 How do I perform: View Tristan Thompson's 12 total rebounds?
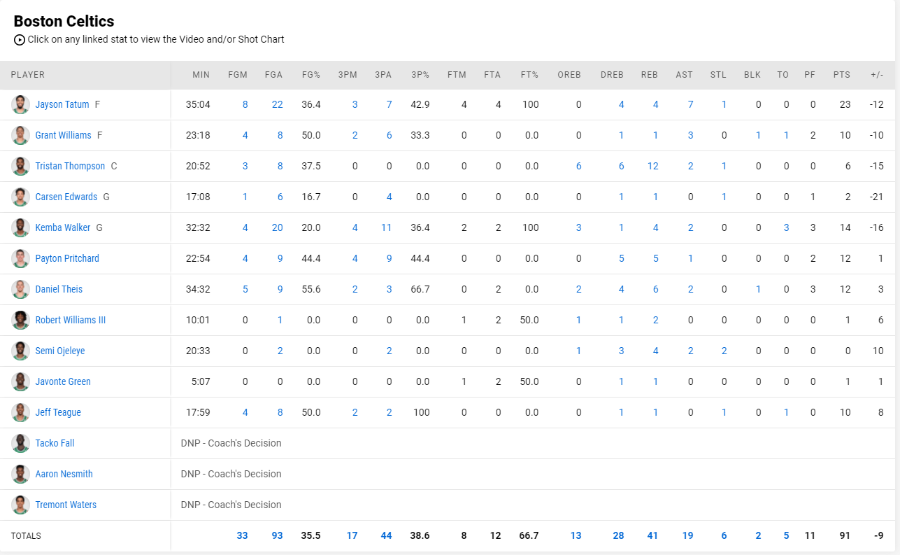point(653,166)
